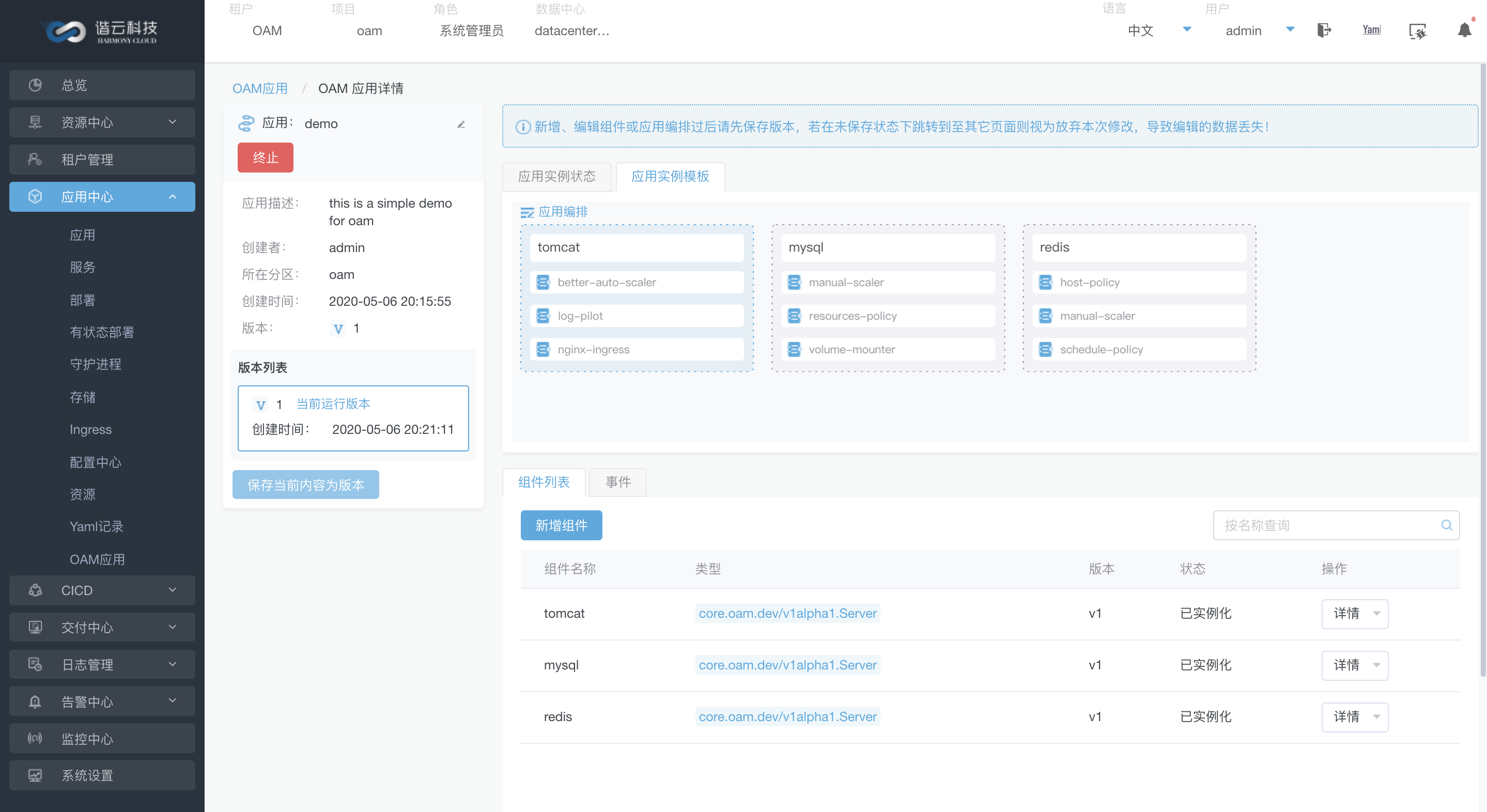Click the 资源中心 sidebar icon

click(34, 121)
